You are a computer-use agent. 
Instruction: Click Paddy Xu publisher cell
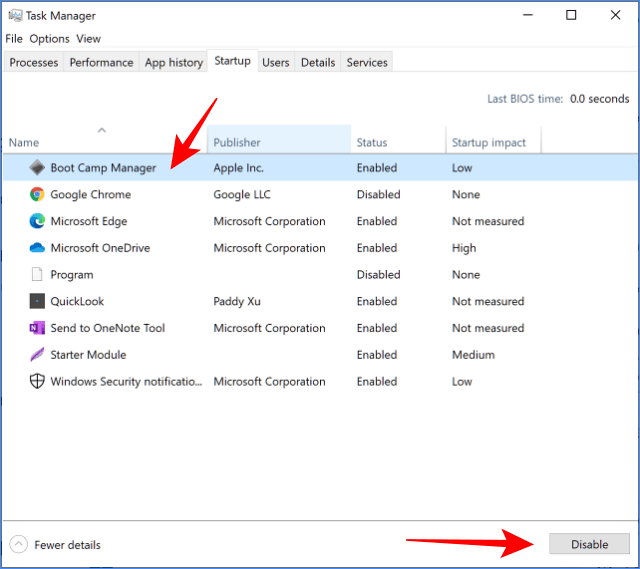click(x=237, y=301)
